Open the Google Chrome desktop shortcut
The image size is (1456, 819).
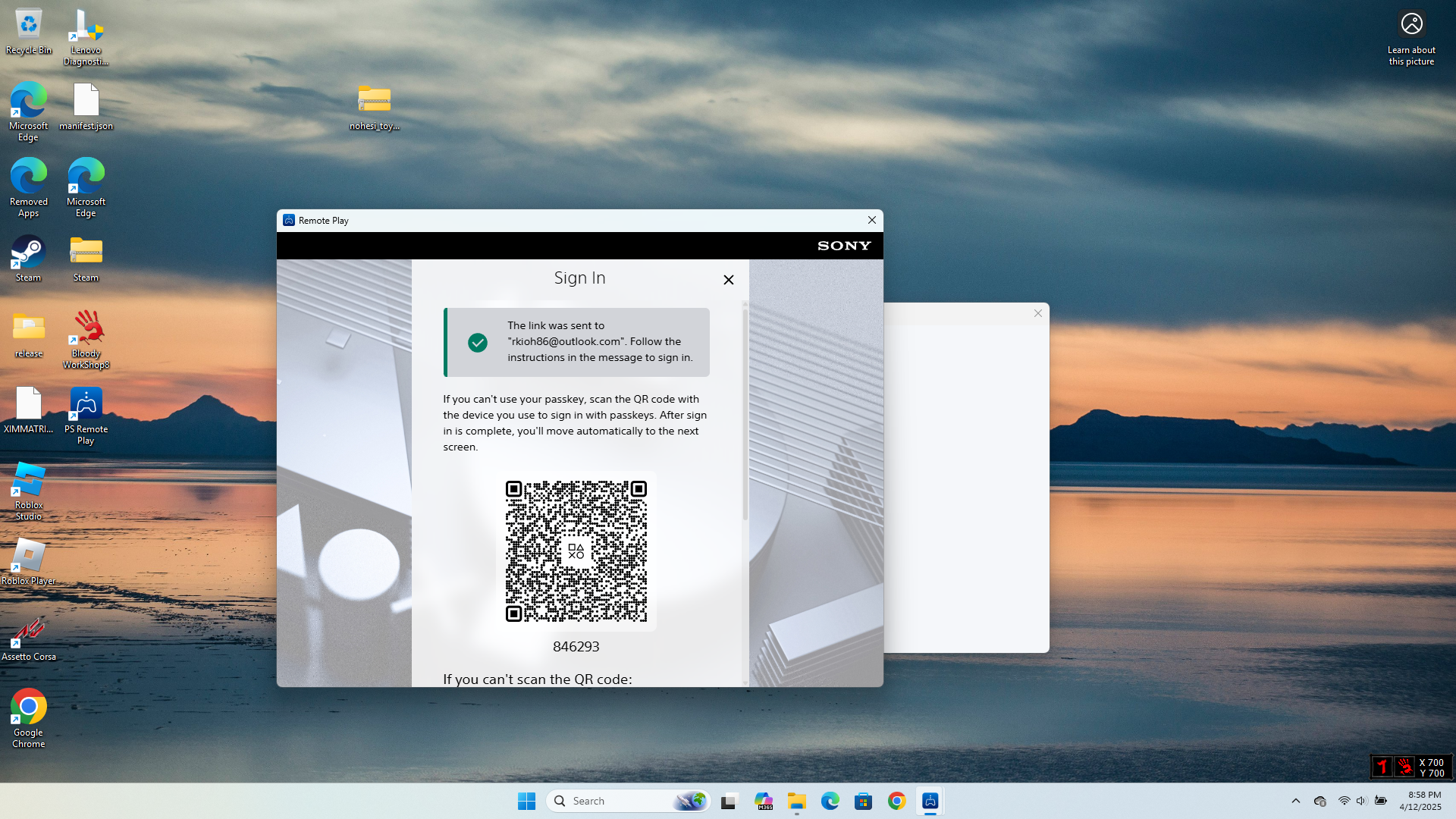29,718
